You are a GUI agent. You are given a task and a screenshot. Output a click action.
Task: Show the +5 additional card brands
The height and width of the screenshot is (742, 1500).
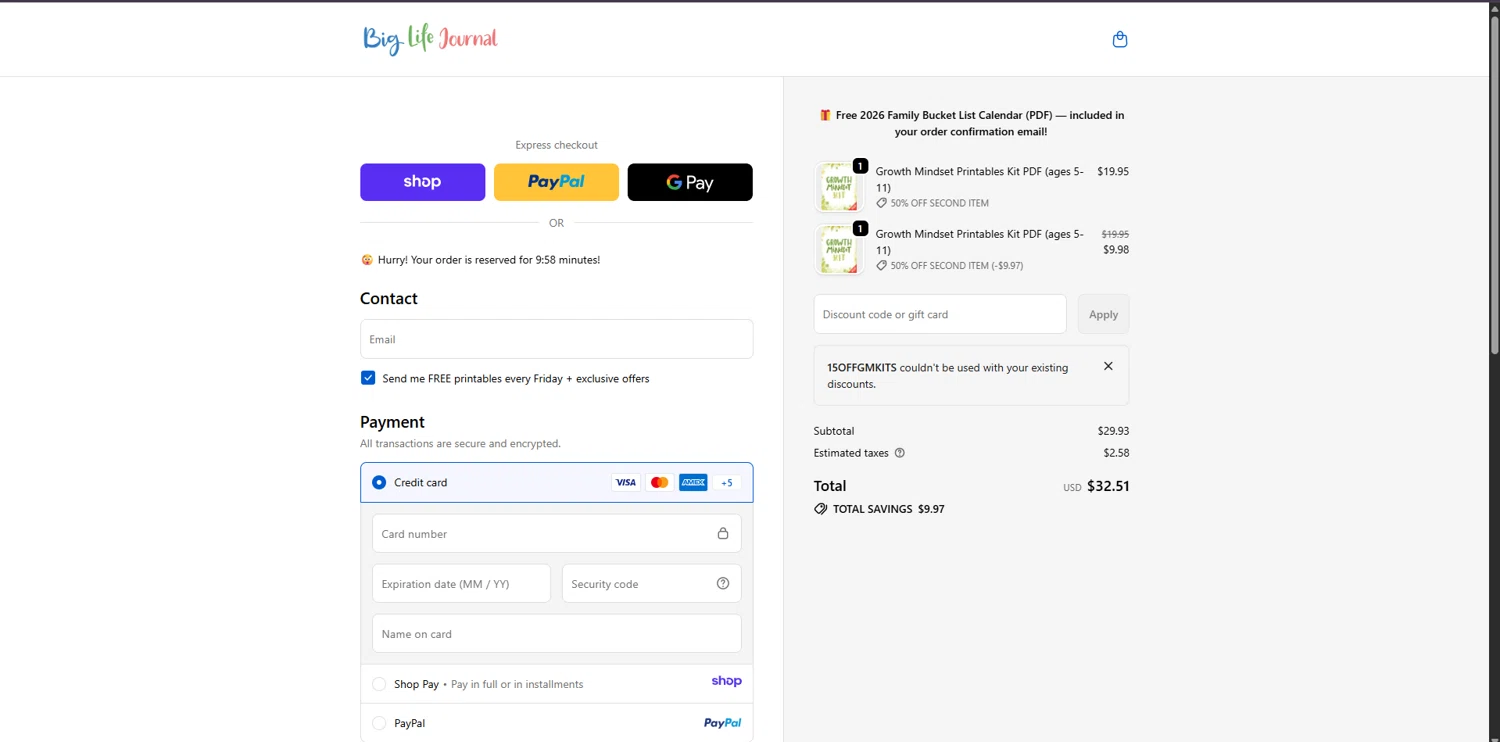[727, 483]
